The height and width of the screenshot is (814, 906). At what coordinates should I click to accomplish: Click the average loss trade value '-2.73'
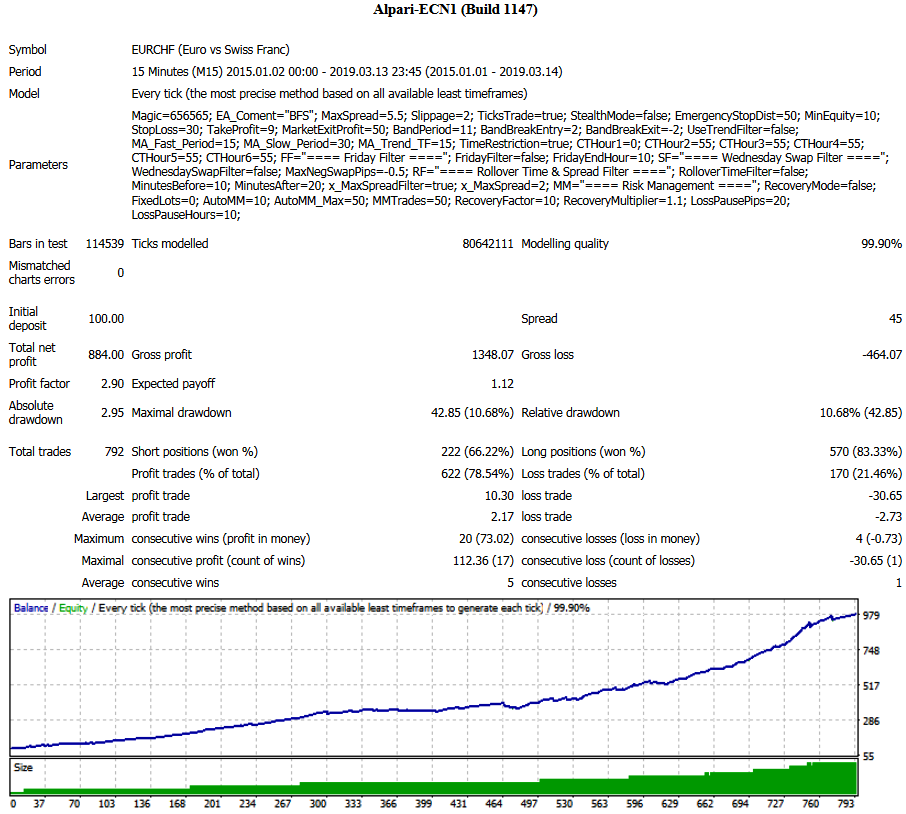[888, 516]
